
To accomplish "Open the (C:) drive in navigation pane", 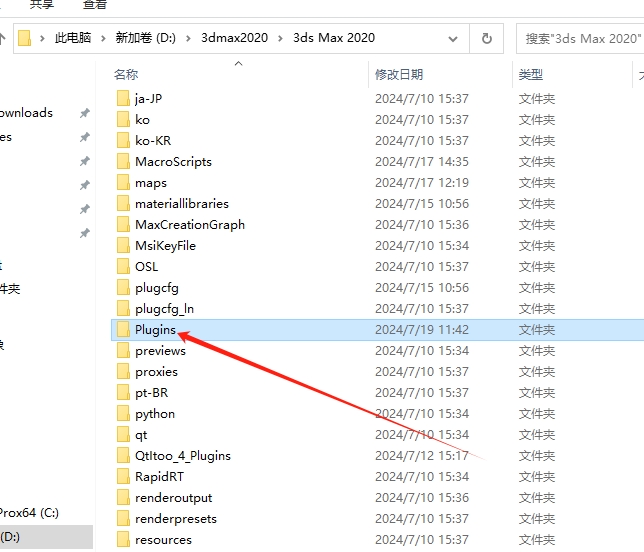I will pyautogui.click(x=29, y=513).
